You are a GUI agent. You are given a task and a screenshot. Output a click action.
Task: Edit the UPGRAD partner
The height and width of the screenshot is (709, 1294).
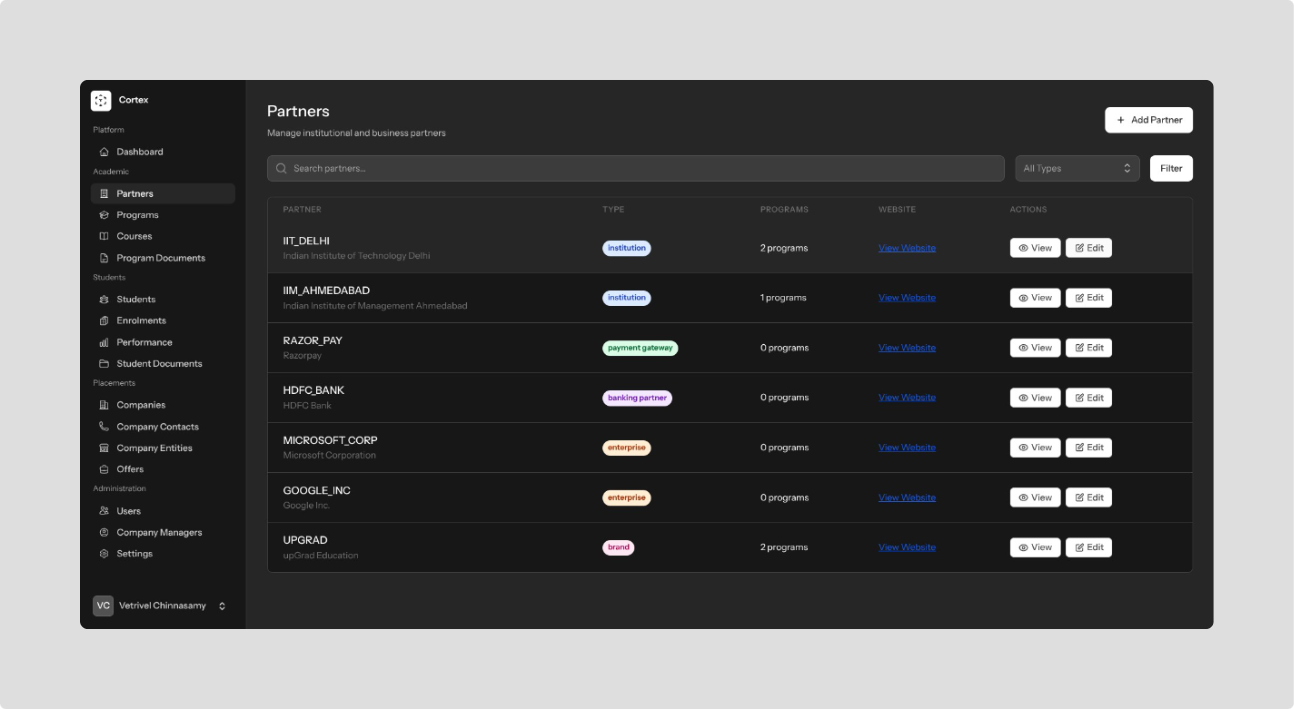[x=1089, y=548]
